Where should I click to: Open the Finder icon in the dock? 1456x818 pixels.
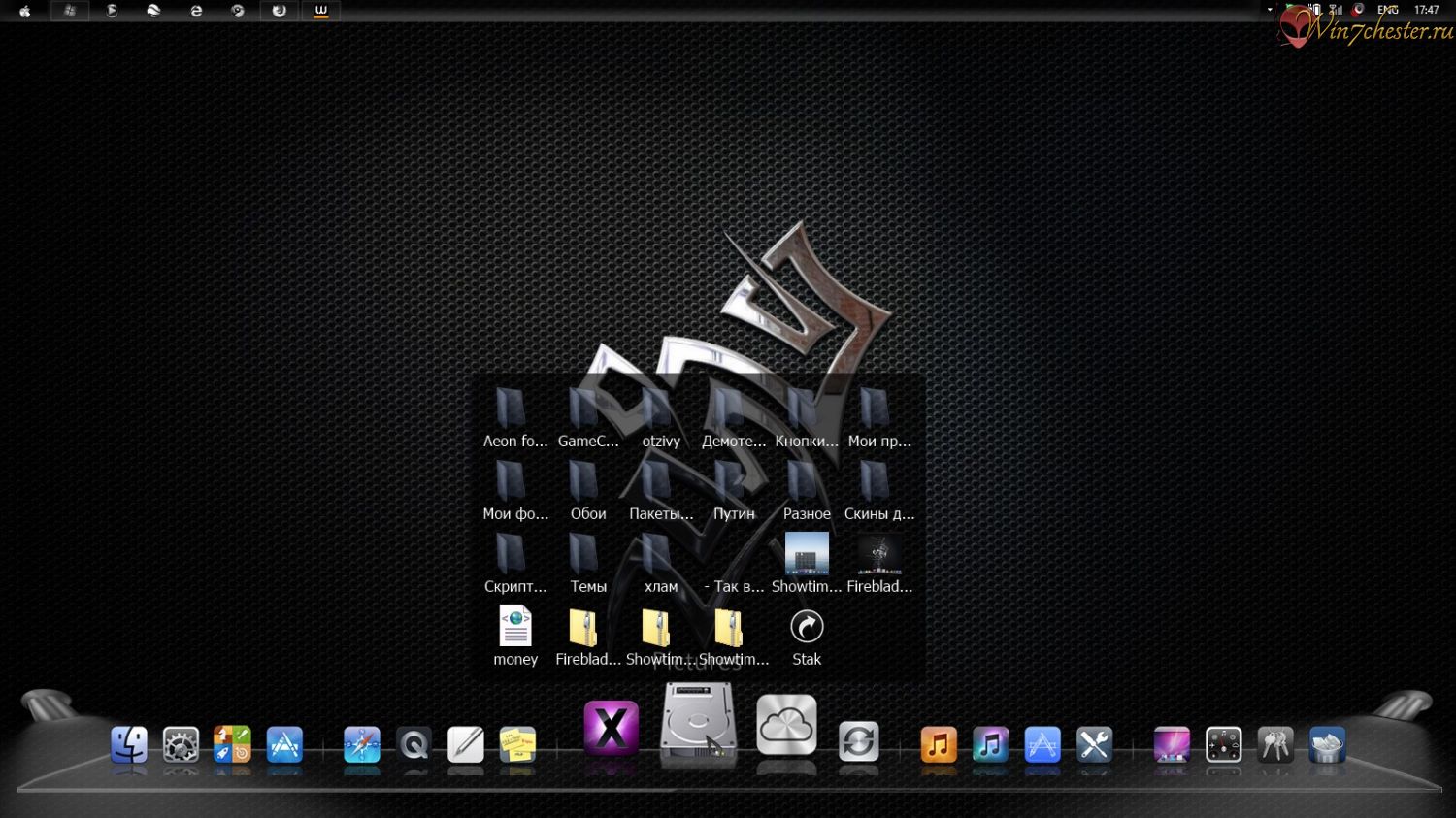129,745
